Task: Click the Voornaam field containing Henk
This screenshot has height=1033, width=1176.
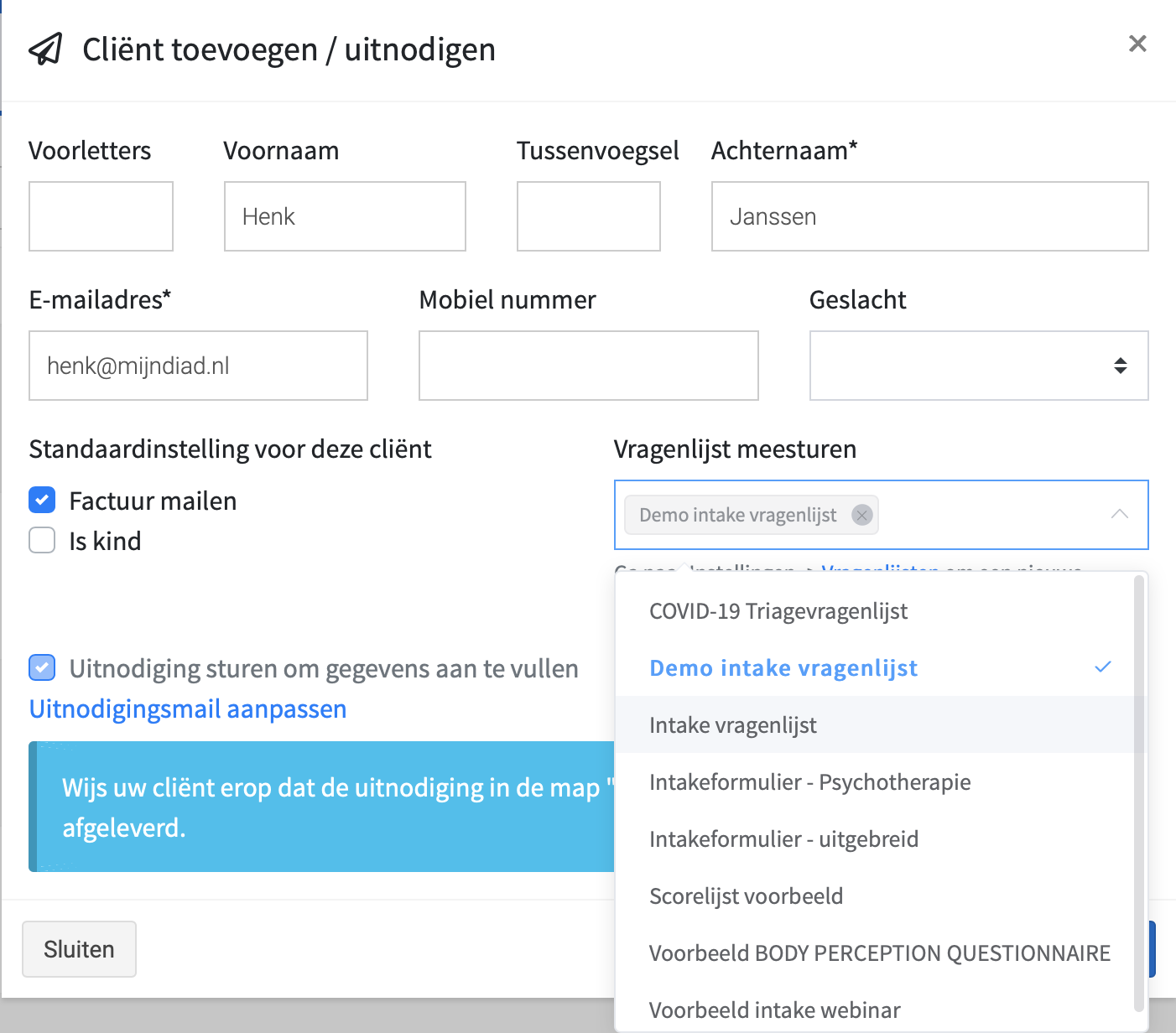Action: point(344,216)
